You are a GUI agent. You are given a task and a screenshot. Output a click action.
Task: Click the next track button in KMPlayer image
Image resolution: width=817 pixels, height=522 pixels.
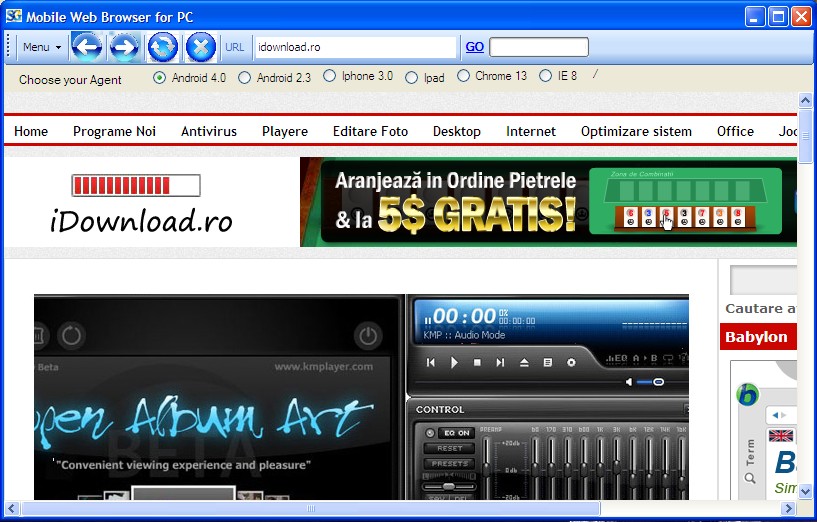[500, 363]
